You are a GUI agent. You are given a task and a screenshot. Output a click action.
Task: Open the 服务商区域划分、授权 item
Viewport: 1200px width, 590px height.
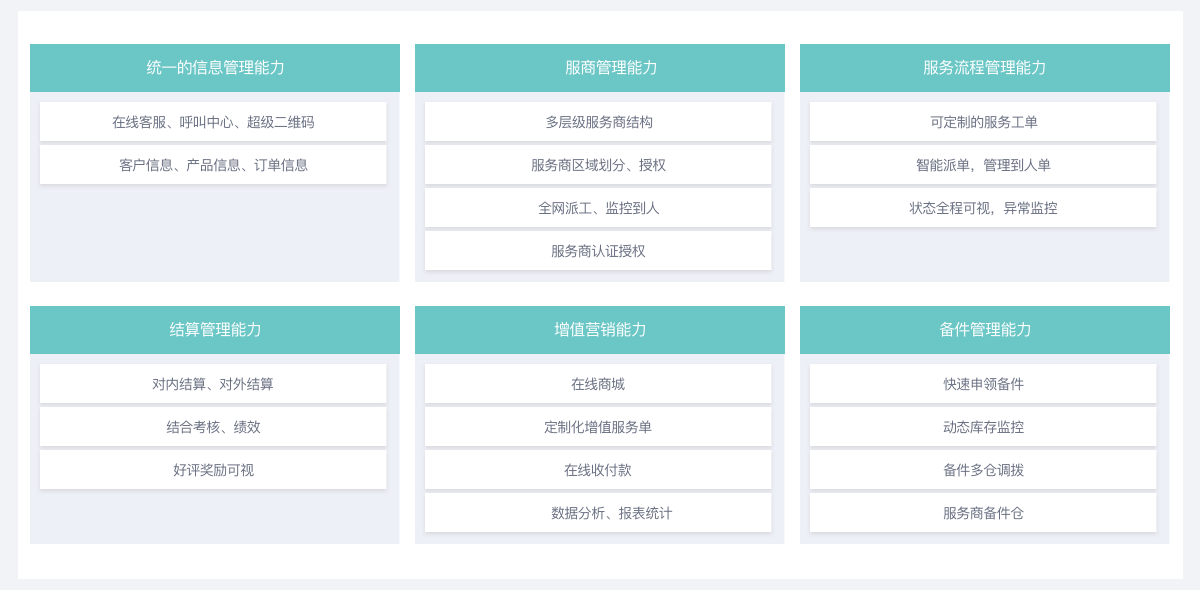pyautogui.click(x=598, y=165)
